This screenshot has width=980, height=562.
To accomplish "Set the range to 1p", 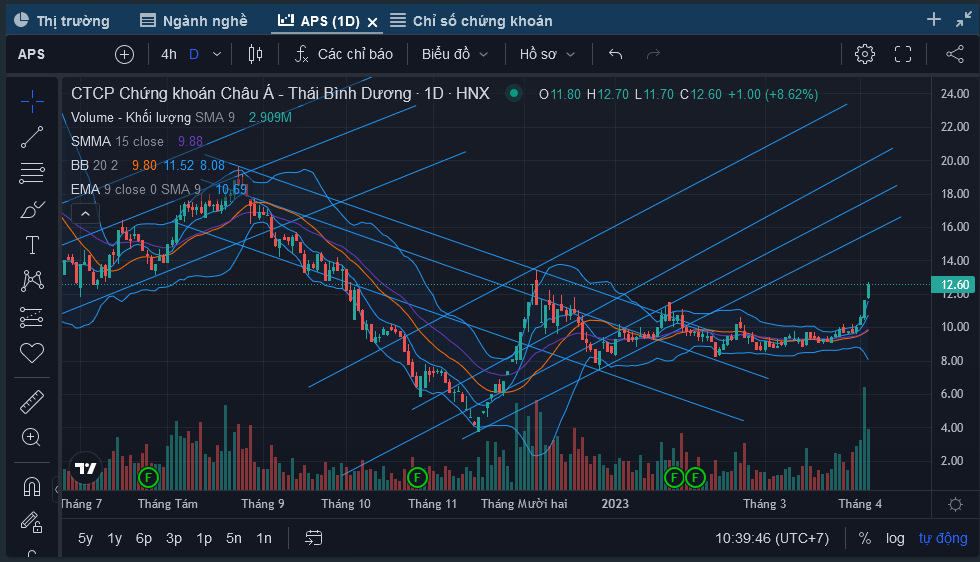I will coord(204,538).
